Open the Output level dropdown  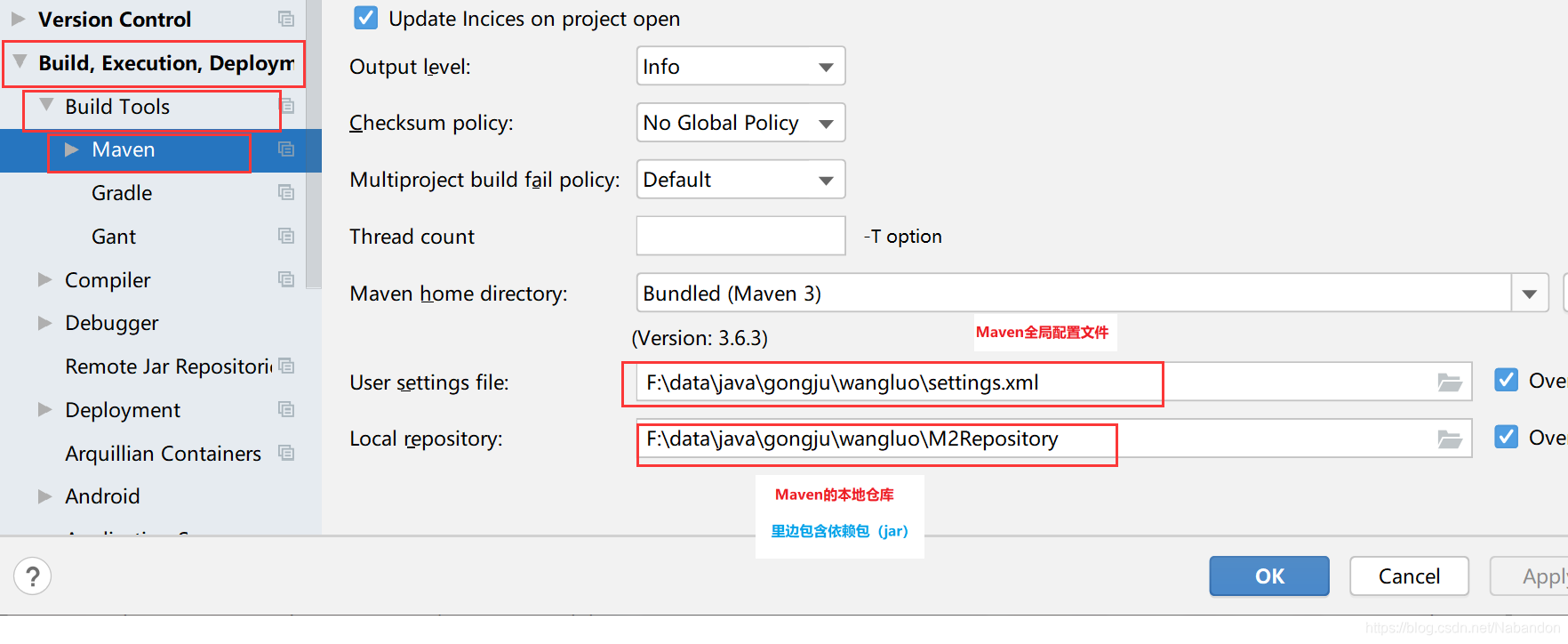pyautogui.click(x=740, y=67)
